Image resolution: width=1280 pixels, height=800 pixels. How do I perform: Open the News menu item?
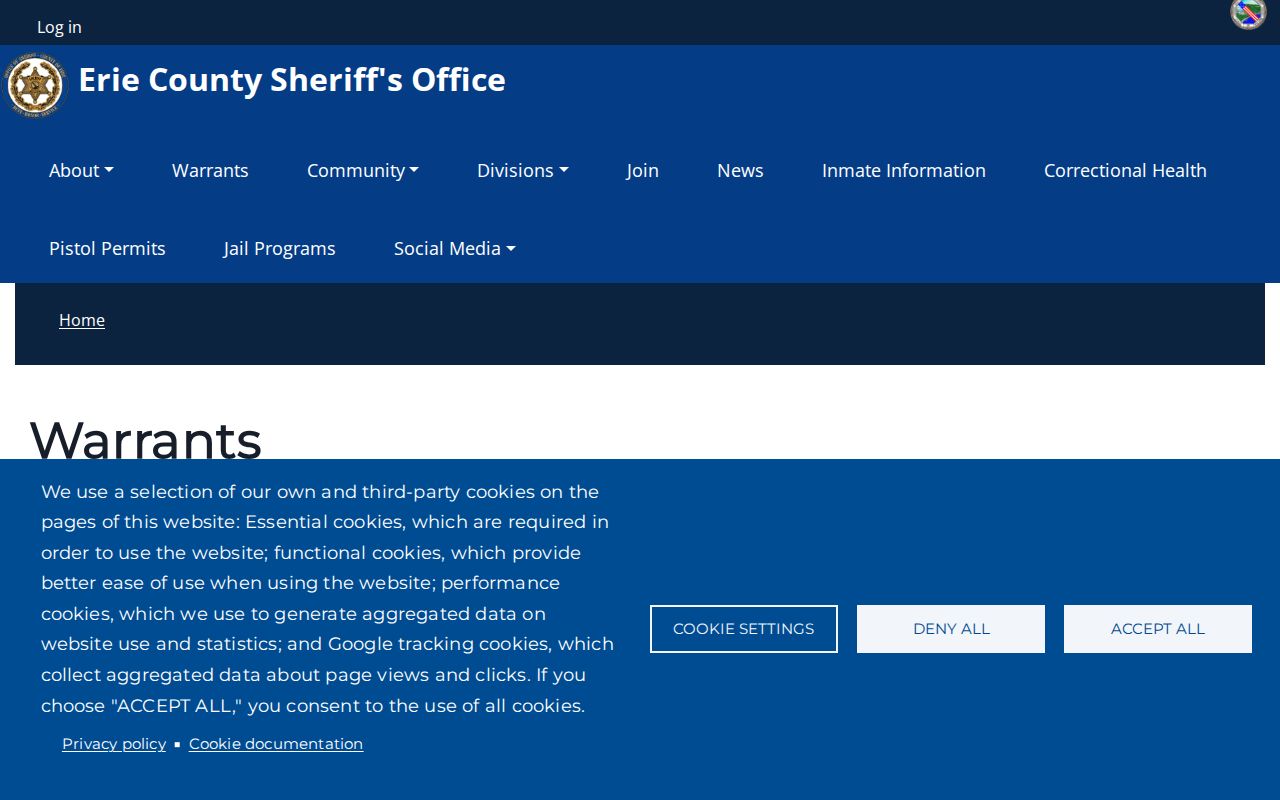coord(740,170)
